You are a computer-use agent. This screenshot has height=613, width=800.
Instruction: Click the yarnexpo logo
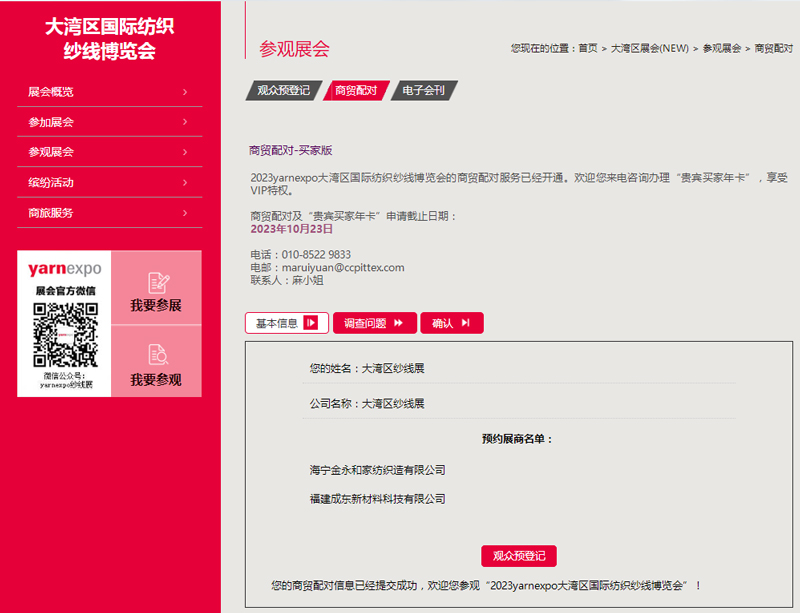(65, 269)
